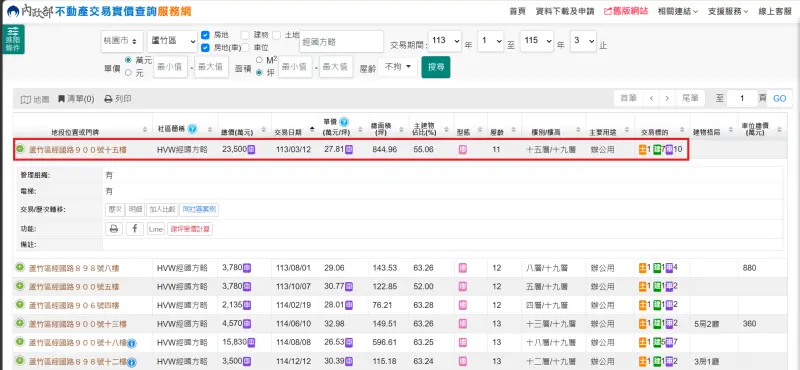Click the info icon beside 898號十二樓
800x370 pixels.
pos(131,362)
